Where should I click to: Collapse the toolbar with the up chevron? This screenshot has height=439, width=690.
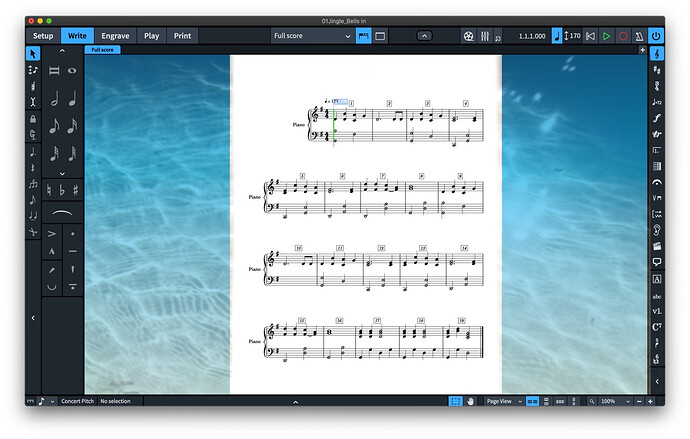pyautogui.click(x=424, y=36)
